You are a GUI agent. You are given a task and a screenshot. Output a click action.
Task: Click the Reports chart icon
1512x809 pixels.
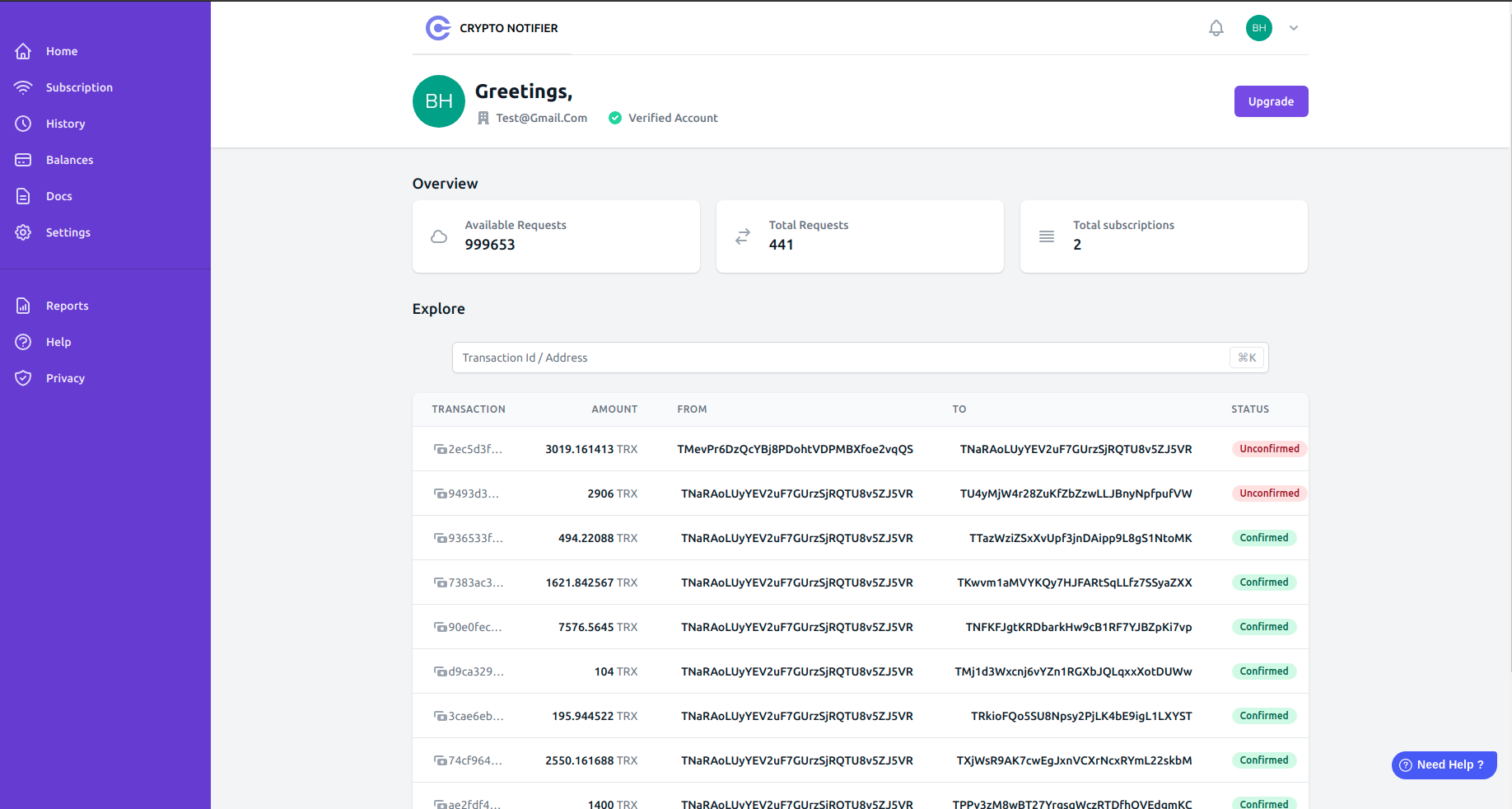23,306
